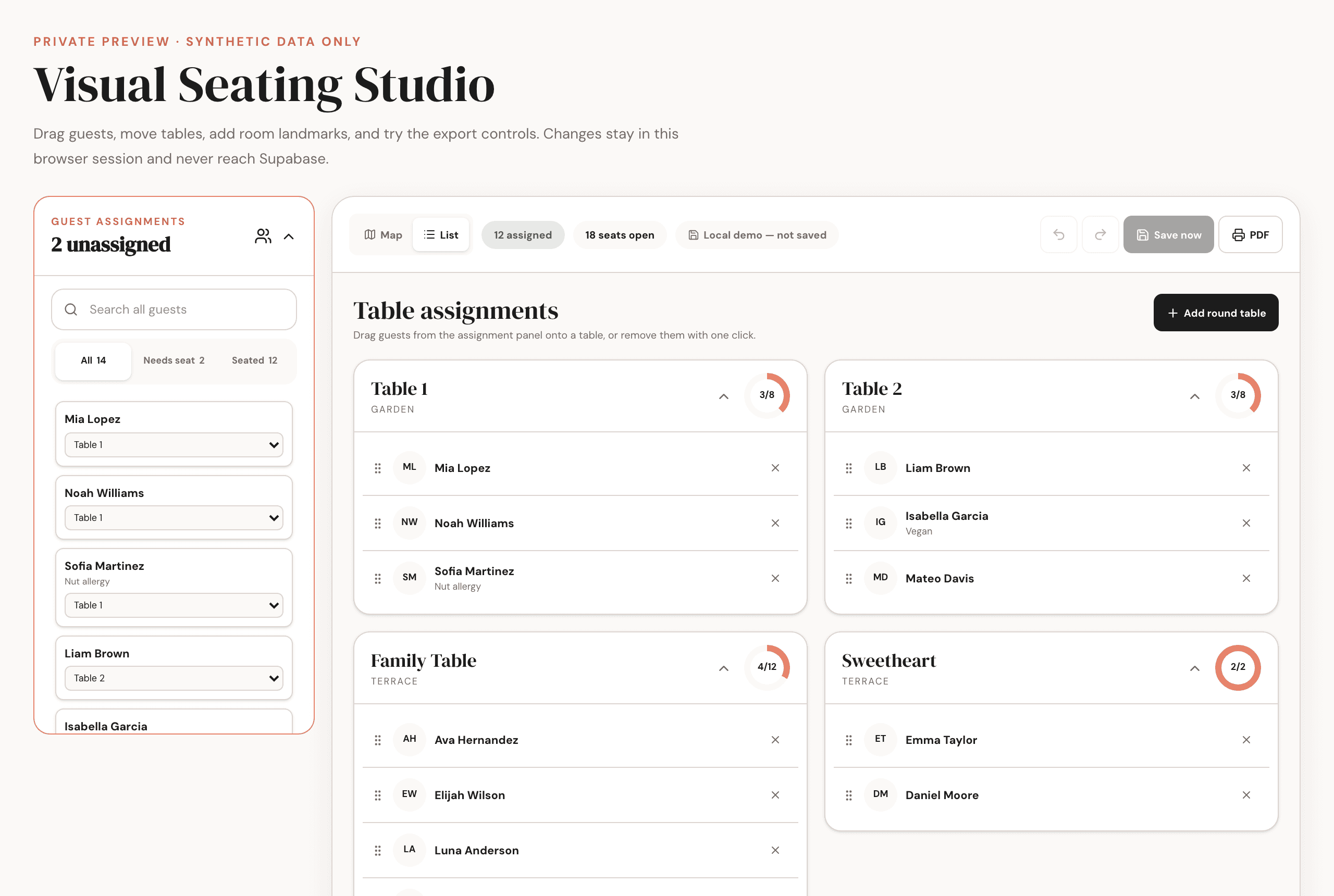Collapse the Table 2 card
The image size is (1334, 896).
1194,396
